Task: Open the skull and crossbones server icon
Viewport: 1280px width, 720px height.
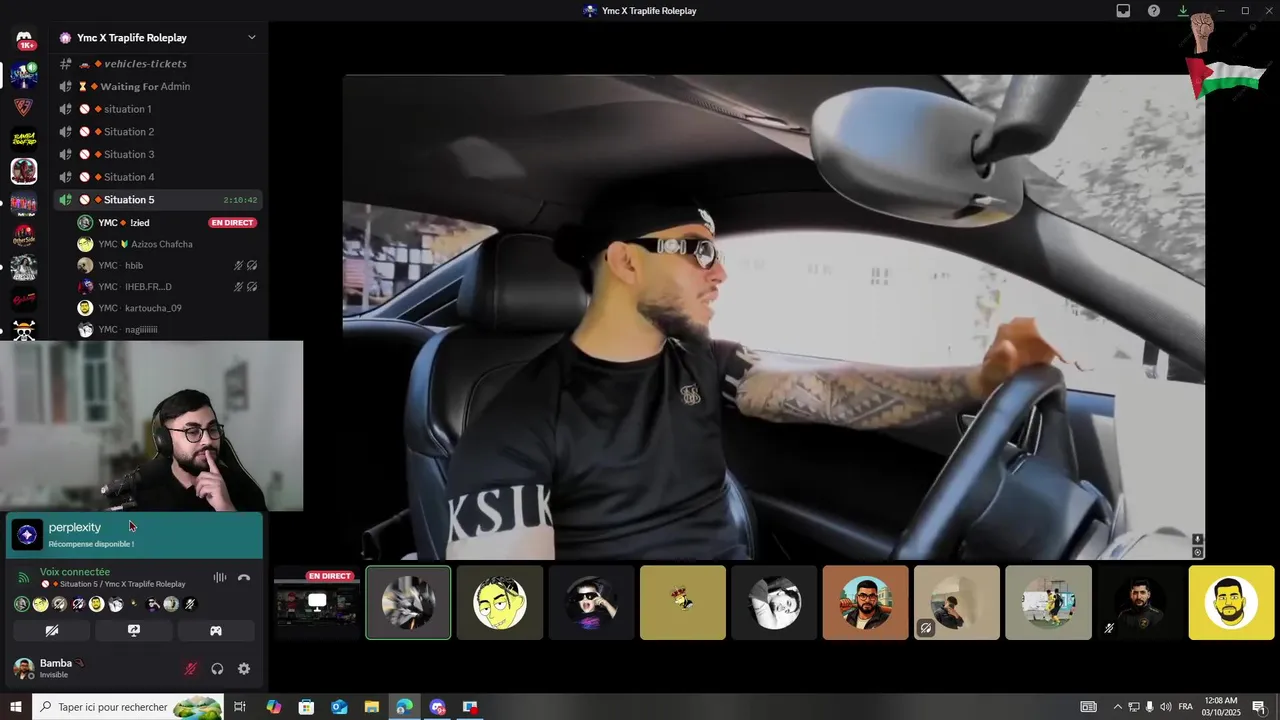Action: [x=24, y=330]
